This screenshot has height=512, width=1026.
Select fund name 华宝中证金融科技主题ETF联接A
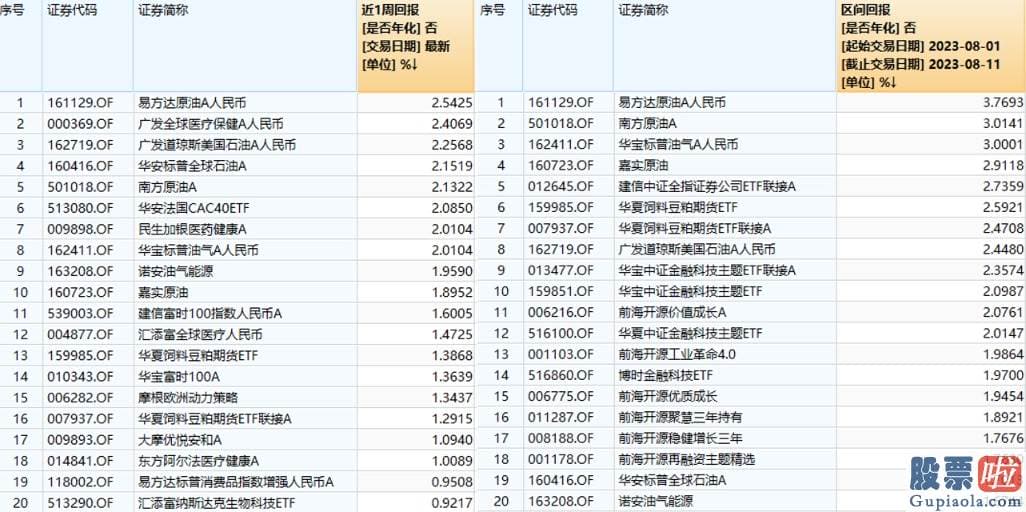(707, 270)
